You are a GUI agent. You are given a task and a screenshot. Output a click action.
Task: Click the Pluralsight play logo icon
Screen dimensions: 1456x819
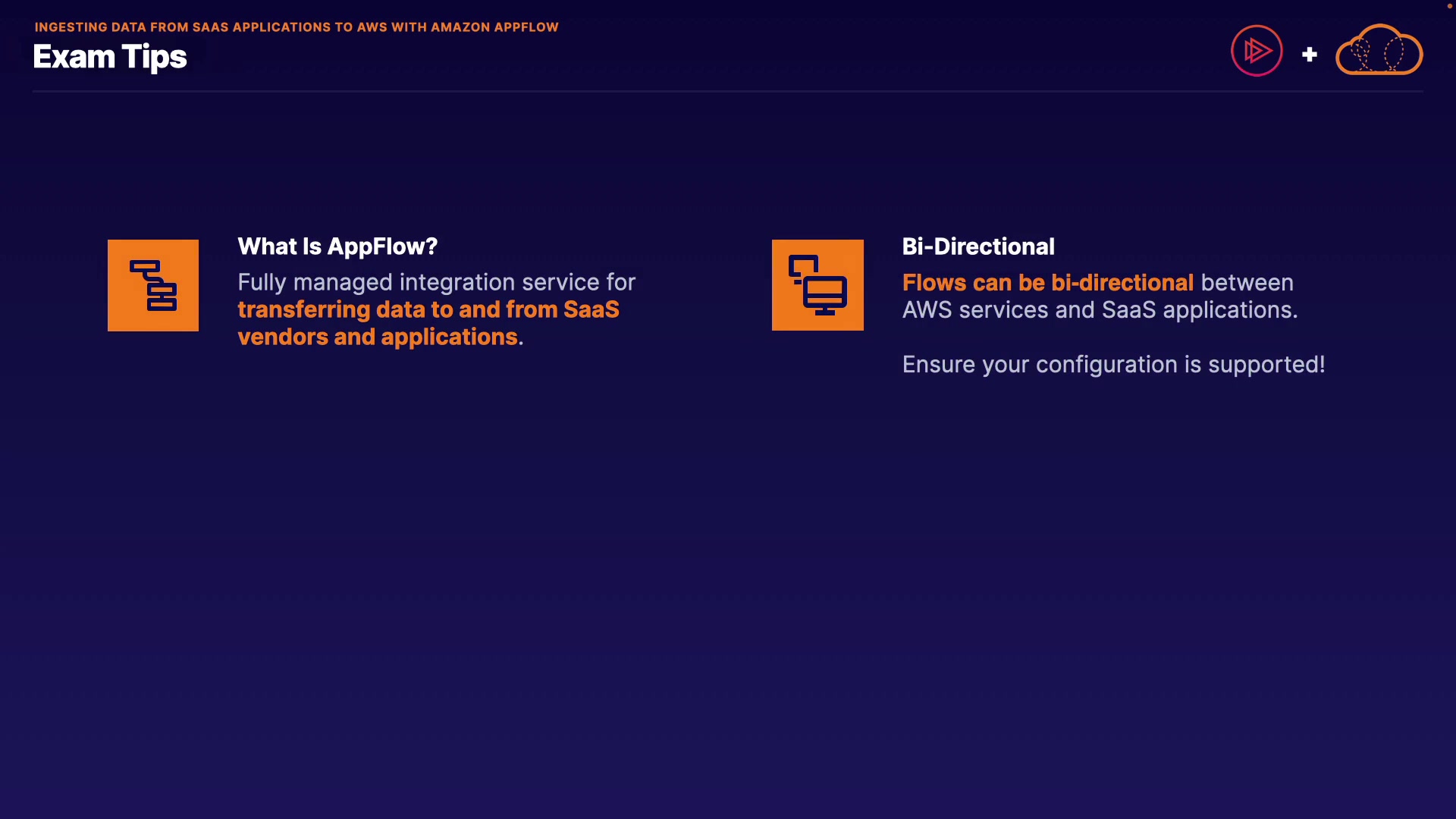1257,51
